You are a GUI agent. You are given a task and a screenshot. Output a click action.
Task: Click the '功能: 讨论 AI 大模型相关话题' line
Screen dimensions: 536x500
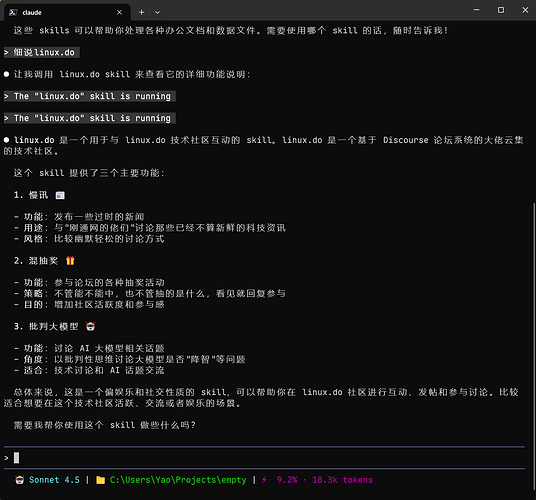tap(89, 348)
